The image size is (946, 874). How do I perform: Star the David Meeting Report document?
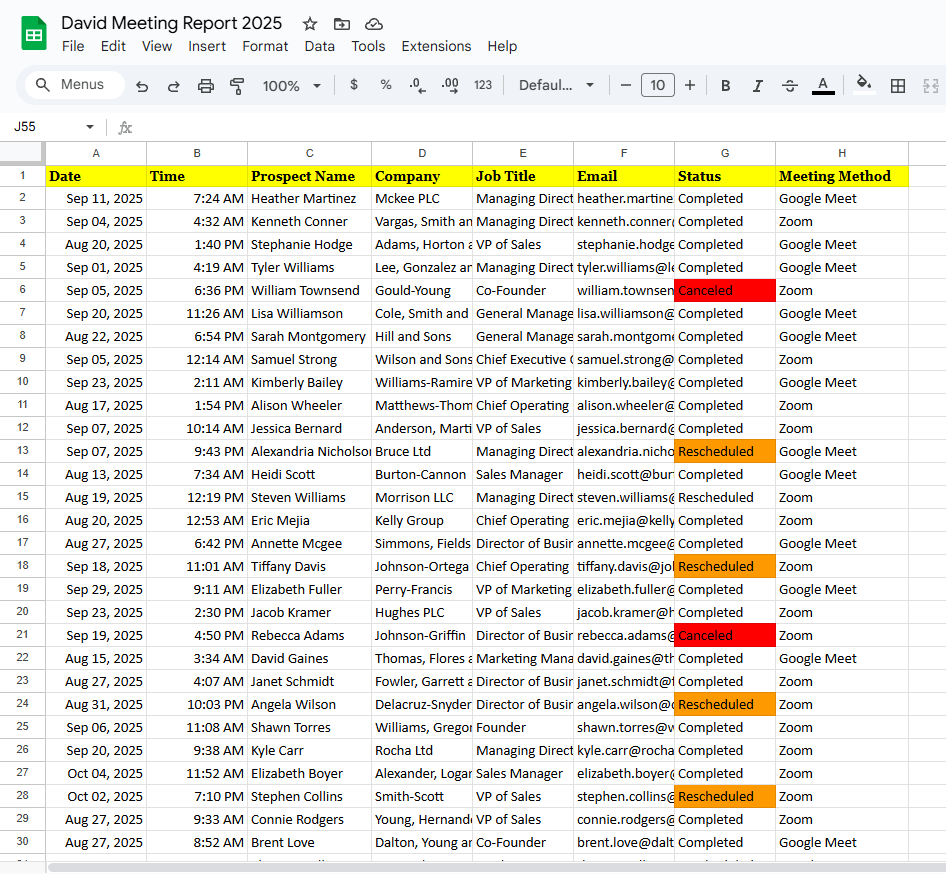click(x=310, y=24)
